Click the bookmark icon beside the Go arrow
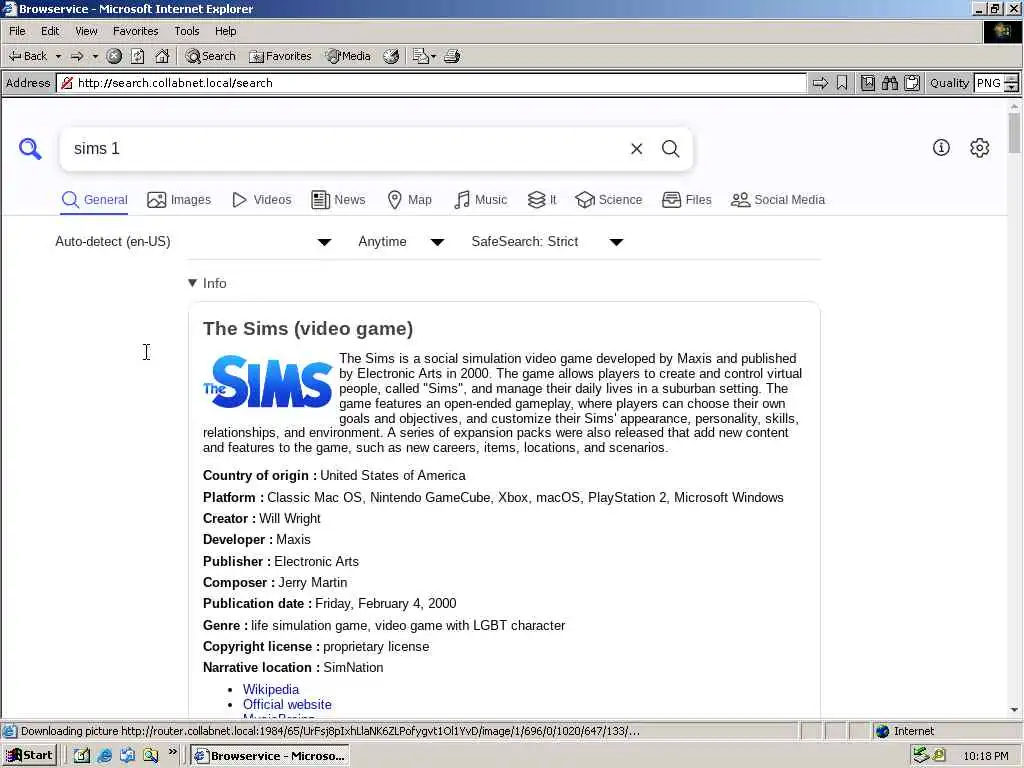Screen dimensions: 1024x768 click(x=842, y=83)
